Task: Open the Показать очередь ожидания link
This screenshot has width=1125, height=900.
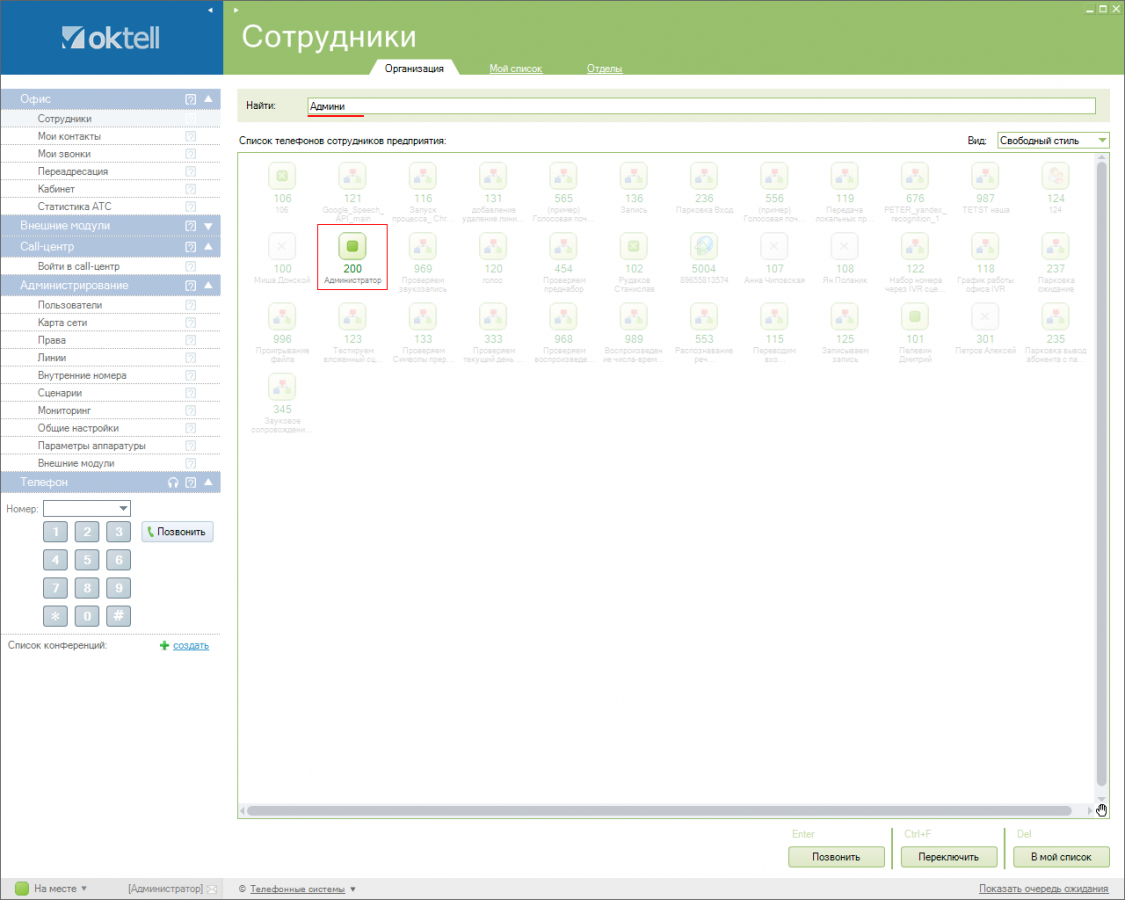Action: coord(1043,889)
